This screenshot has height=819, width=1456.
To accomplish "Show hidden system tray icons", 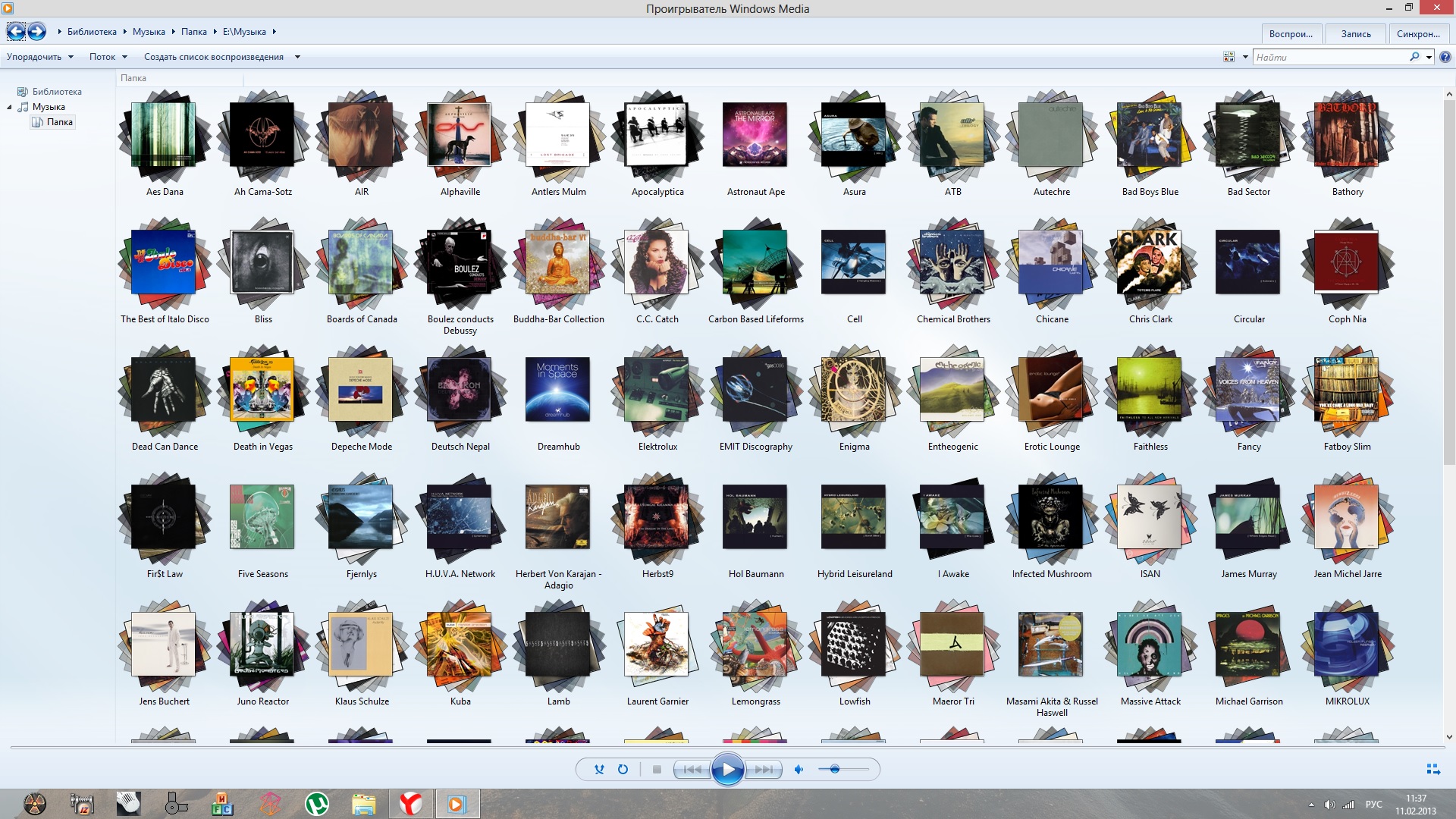I will tap(1311, 805).
